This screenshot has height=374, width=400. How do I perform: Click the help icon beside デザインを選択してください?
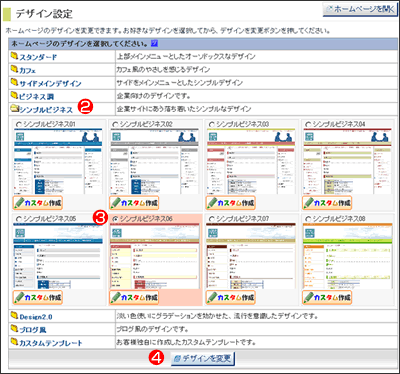[154, 43]
